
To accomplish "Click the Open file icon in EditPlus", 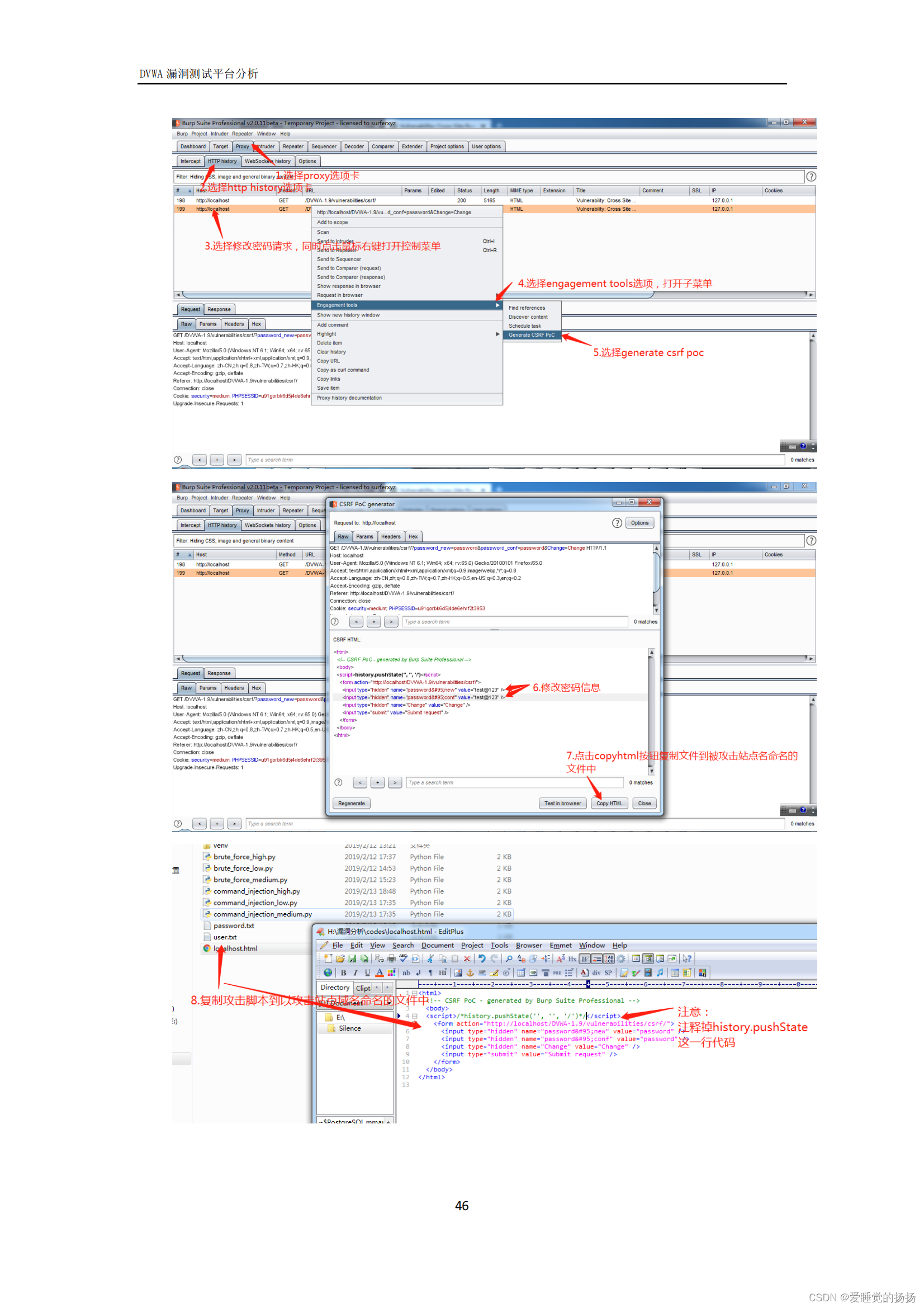I will click(x=340, y=959).
